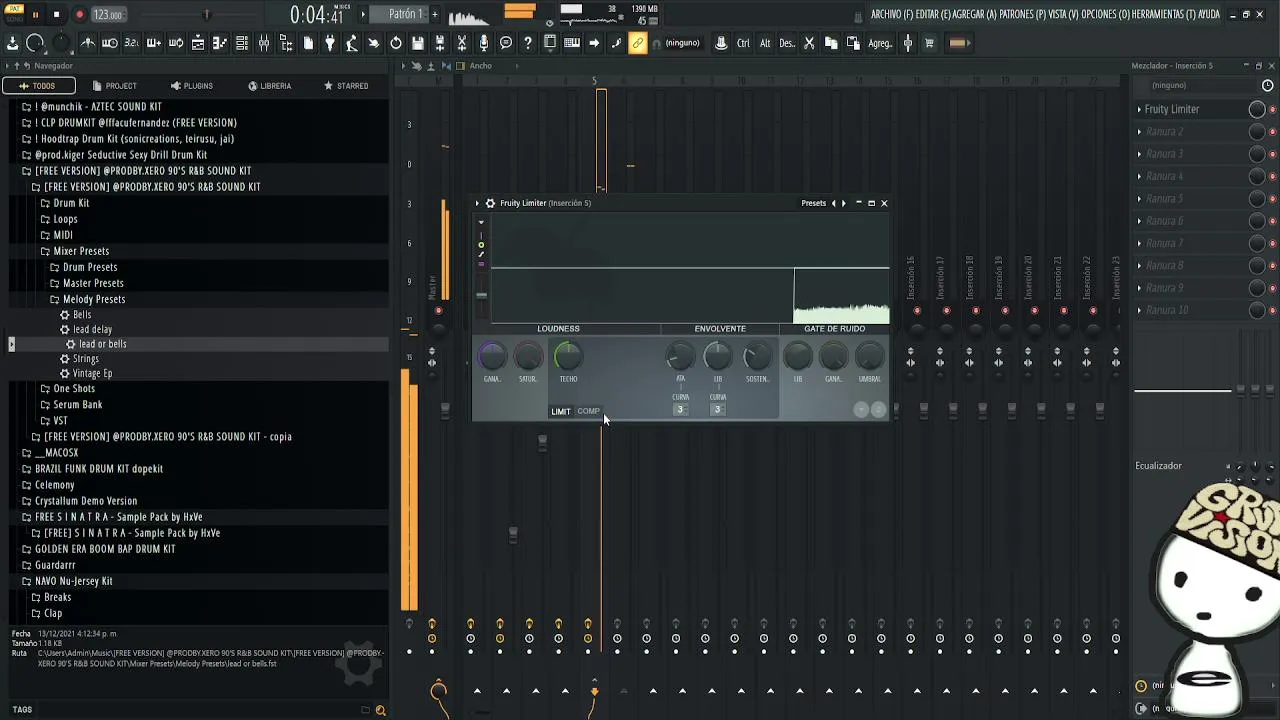Viewport: 1280px width, 720px height.
Task: Open the Fruity Limiter Presets menu
Action: tap(813, 203)
